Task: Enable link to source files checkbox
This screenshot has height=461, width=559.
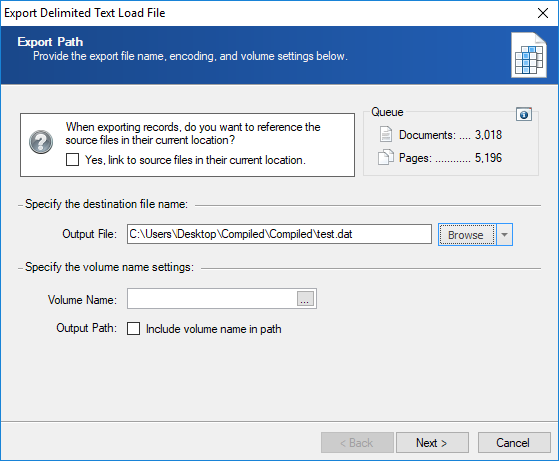Action: (x=72, y=160)
